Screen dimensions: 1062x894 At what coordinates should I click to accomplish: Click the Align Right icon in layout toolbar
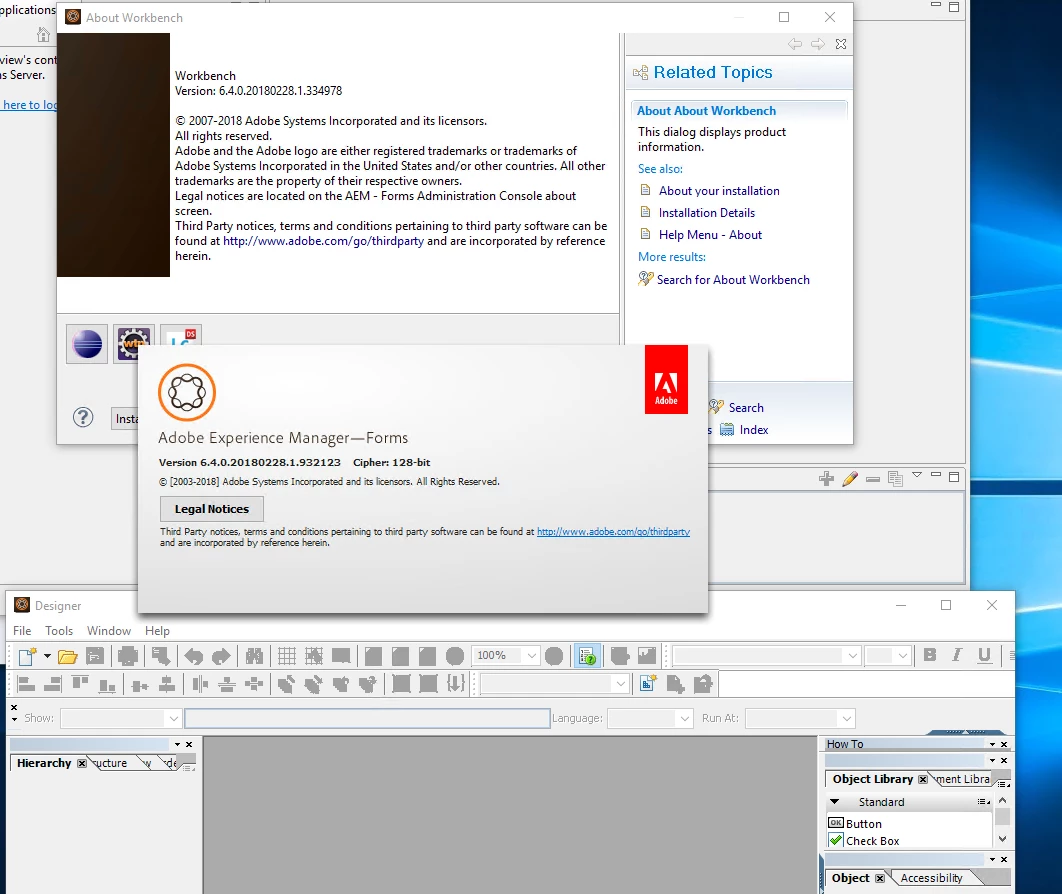point(53,684)
